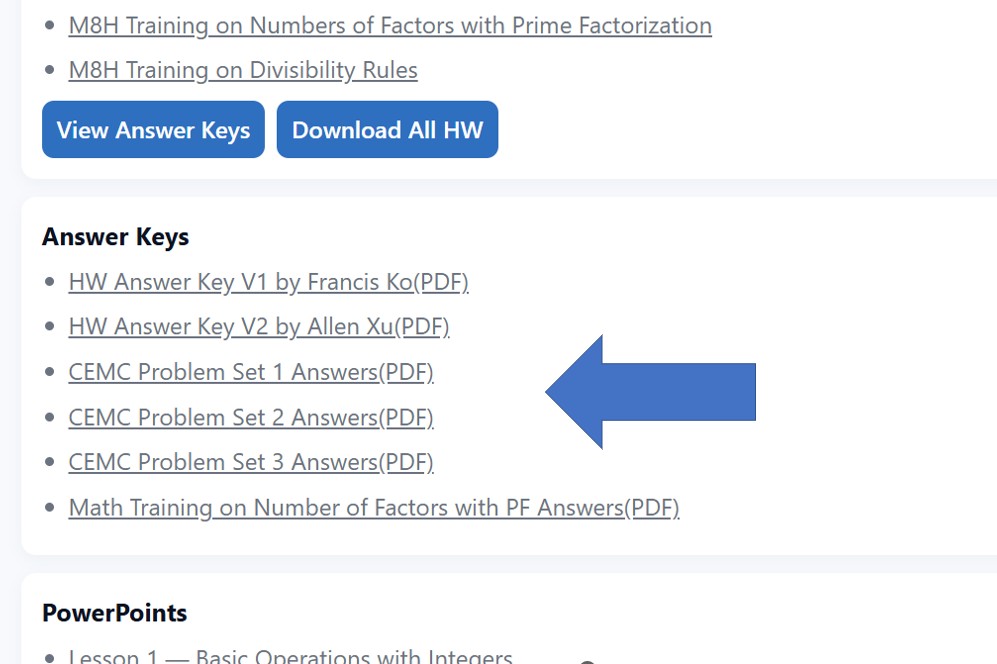Click the PowerPoints section heading
The image size is (997, 664).
[x=114, y=612]
